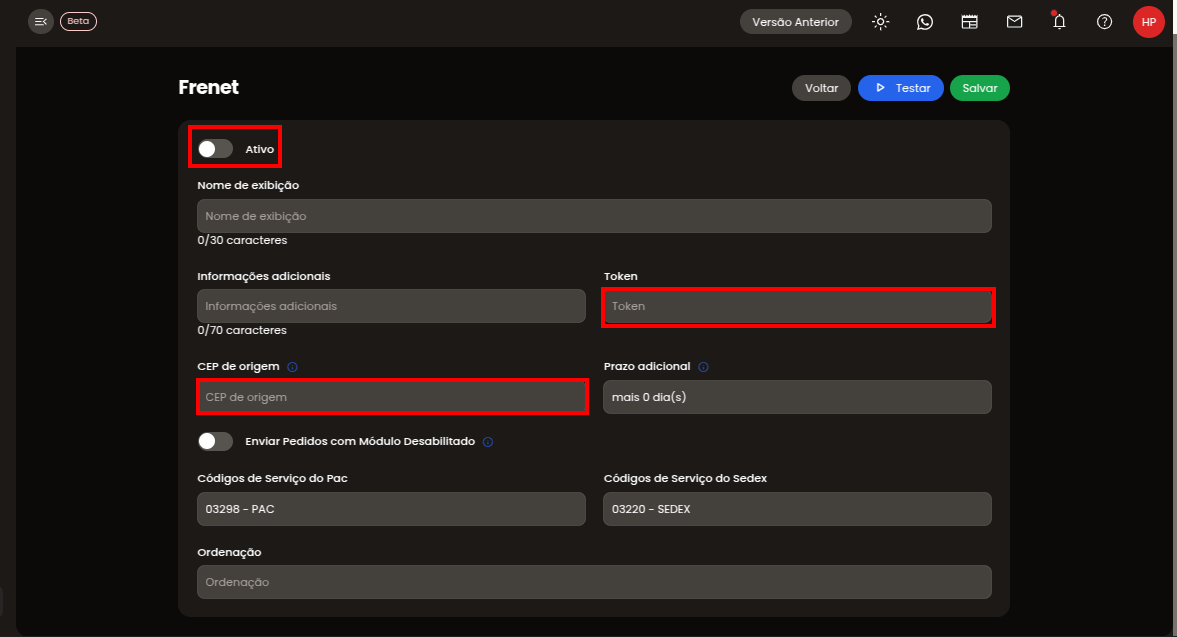Screen dimensions: 1177x637
Task: Toggle Enviar Pedidos com Módulo Desabilitado
Action: pos(215,441)
